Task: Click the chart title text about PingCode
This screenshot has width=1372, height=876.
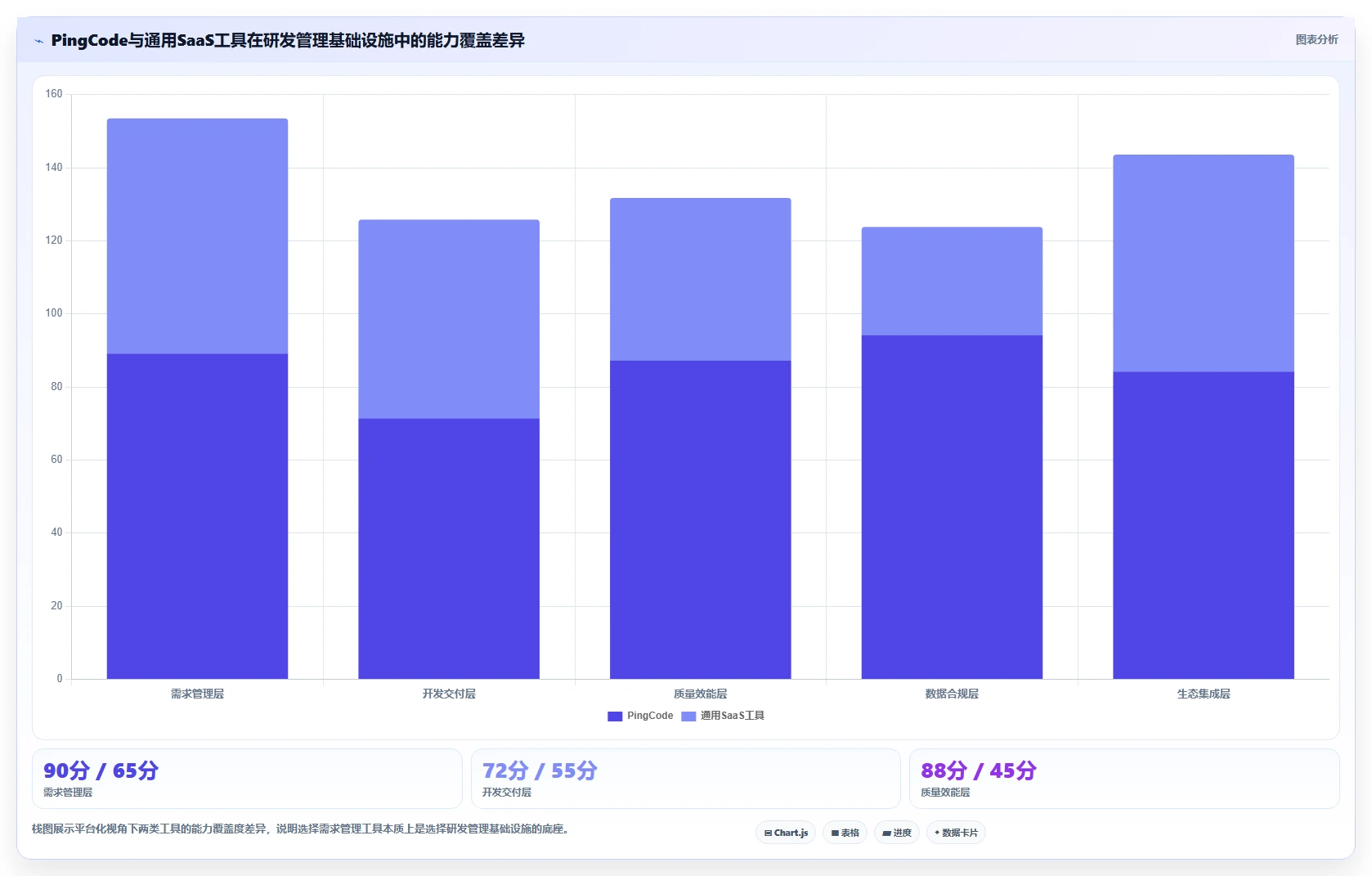Action: point(288,40)
